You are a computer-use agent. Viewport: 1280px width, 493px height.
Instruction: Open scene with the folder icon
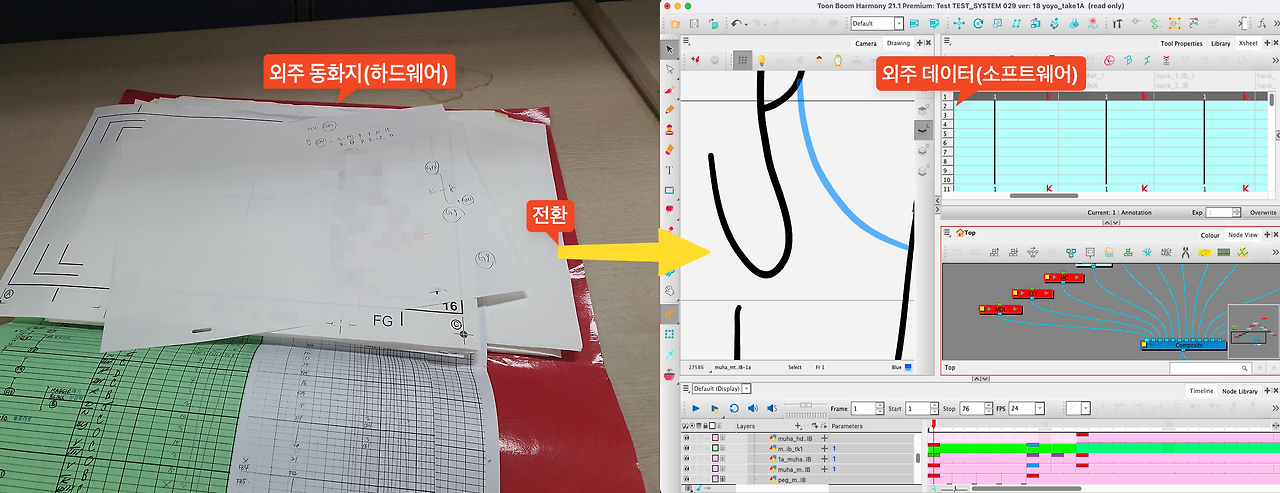[675, 23]
